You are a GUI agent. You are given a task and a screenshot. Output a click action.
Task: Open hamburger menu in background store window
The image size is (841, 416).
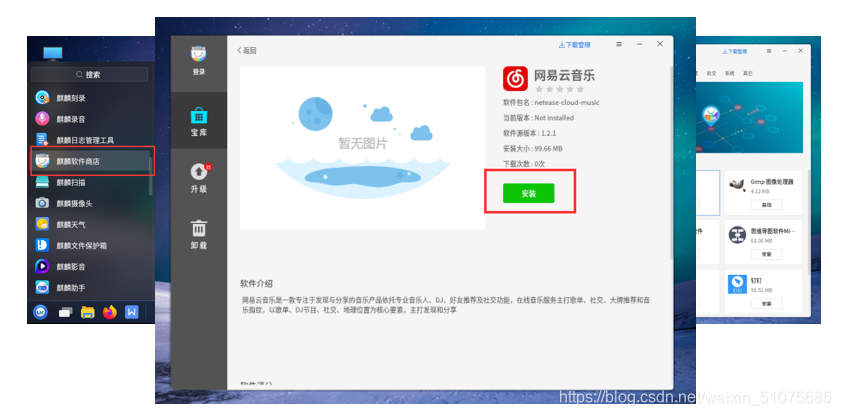(769, 51)
